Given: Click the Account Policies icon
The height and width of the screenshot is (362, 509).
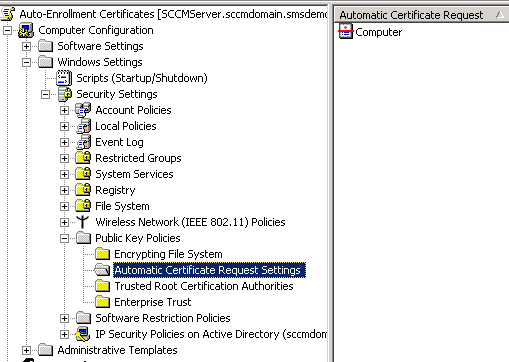Looking at the screenshot, I should (83, 110).
